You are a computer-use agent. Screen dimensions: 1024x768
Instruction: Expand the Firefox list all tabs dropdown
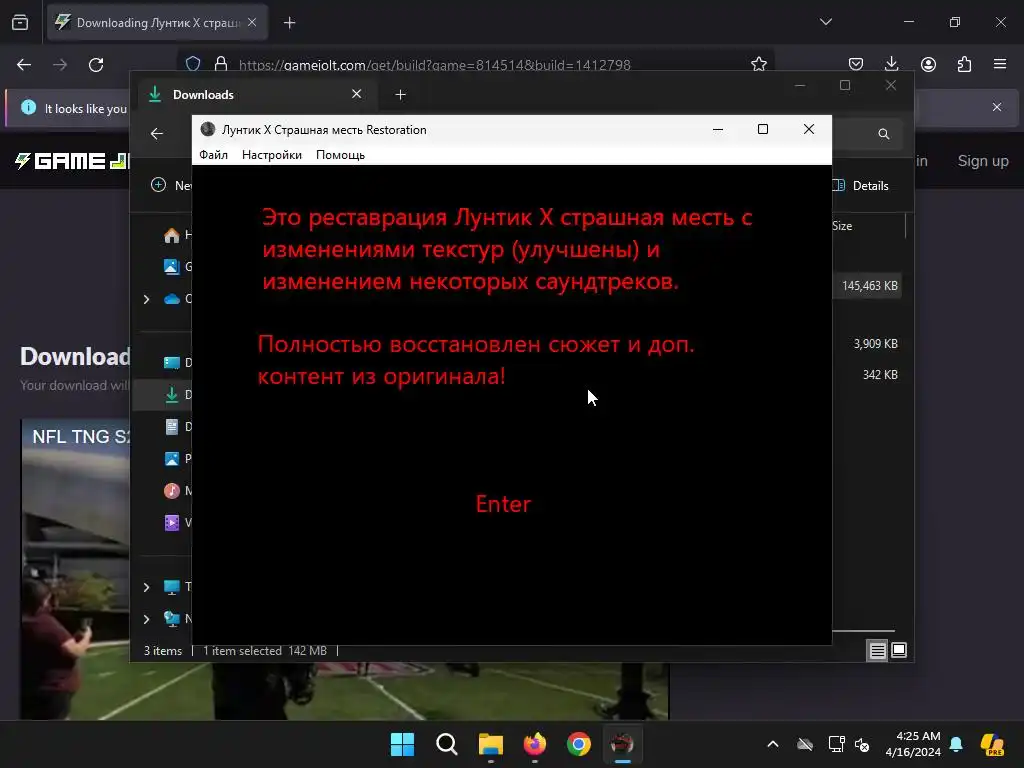[x=825, y=22]
